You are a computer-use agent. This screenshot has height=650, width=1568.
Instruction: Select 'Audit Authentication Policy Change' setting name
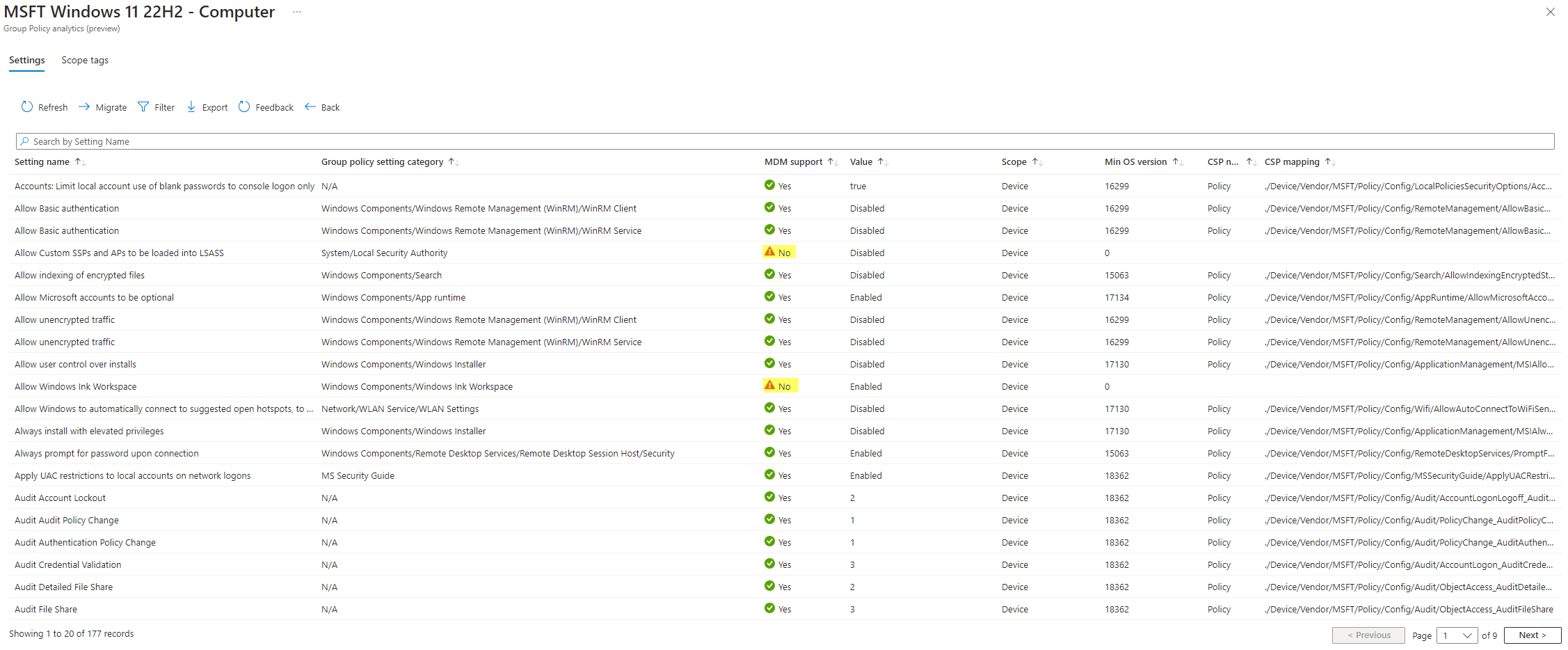[85, 543]
